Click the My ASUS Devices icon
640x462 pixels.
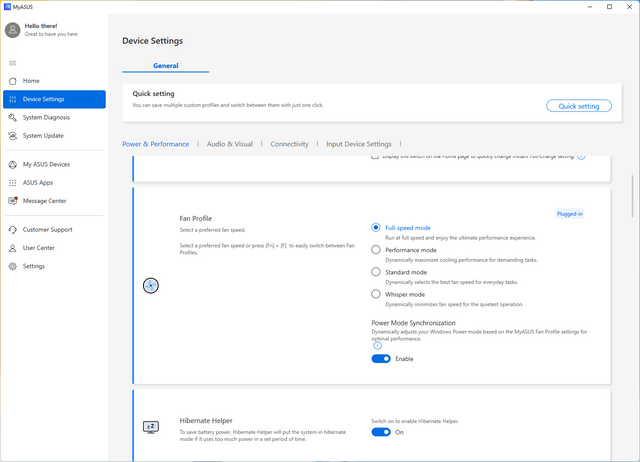tap(13, 164)
